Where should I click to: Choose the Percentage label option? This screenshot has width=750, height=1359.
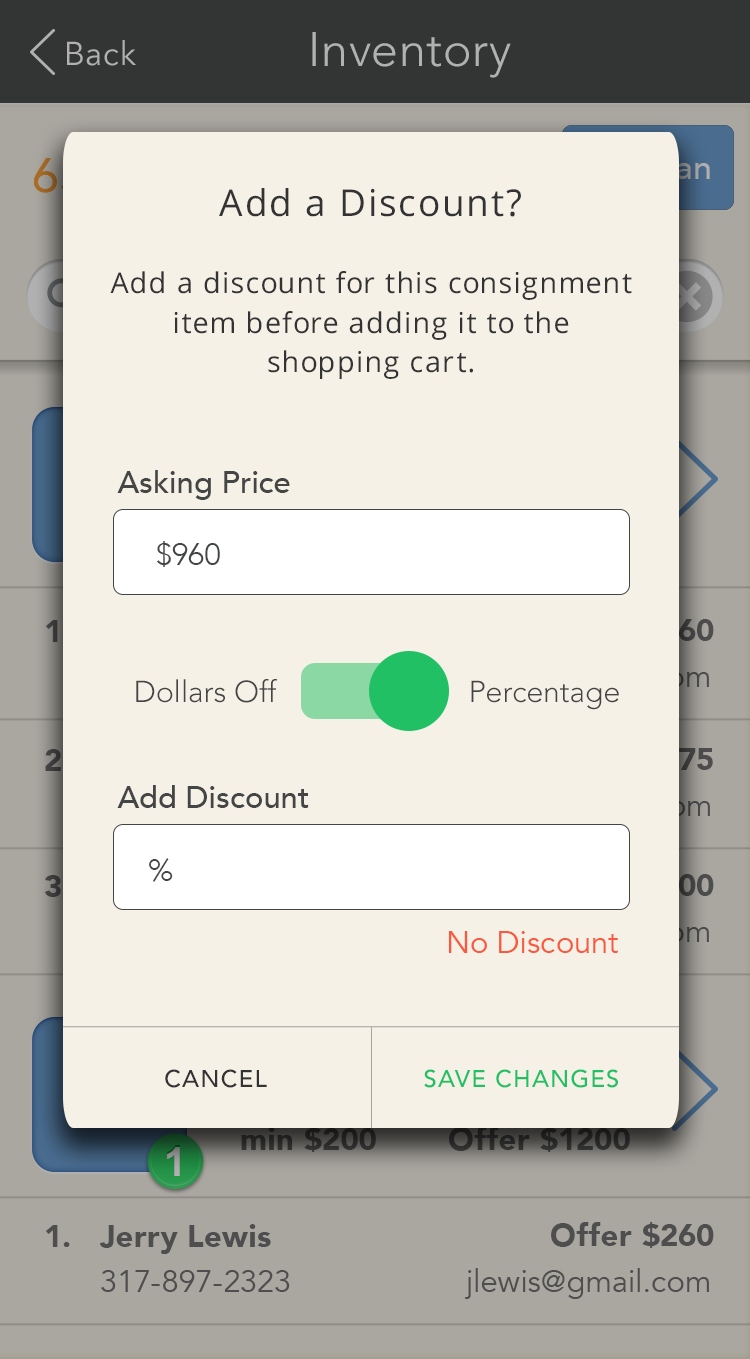[544, 692]
